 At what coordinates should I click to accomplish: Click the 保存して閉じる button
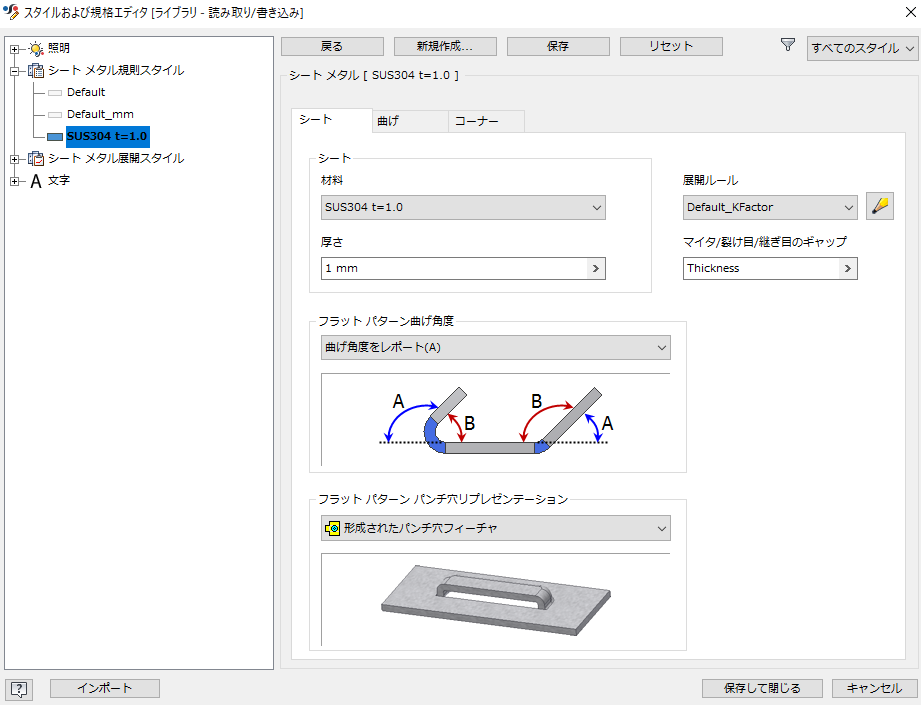(763, 688)
